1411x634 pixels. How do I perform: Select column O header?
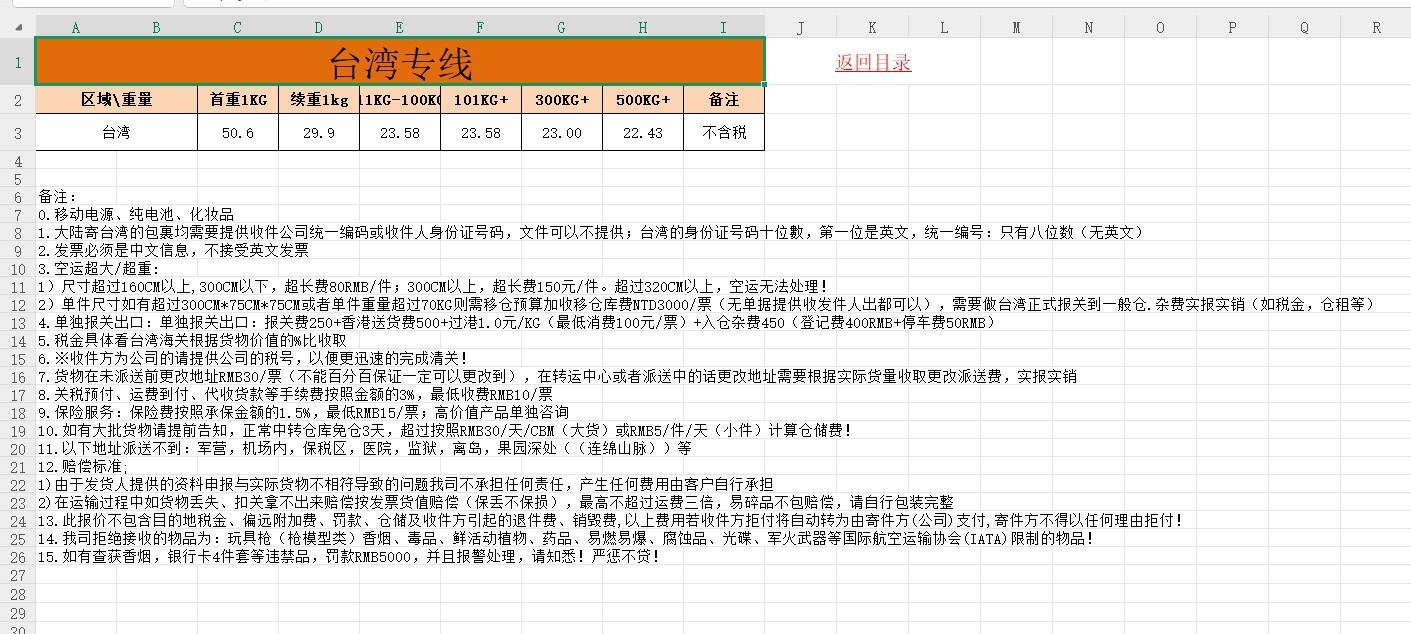tap(1161, 28)
